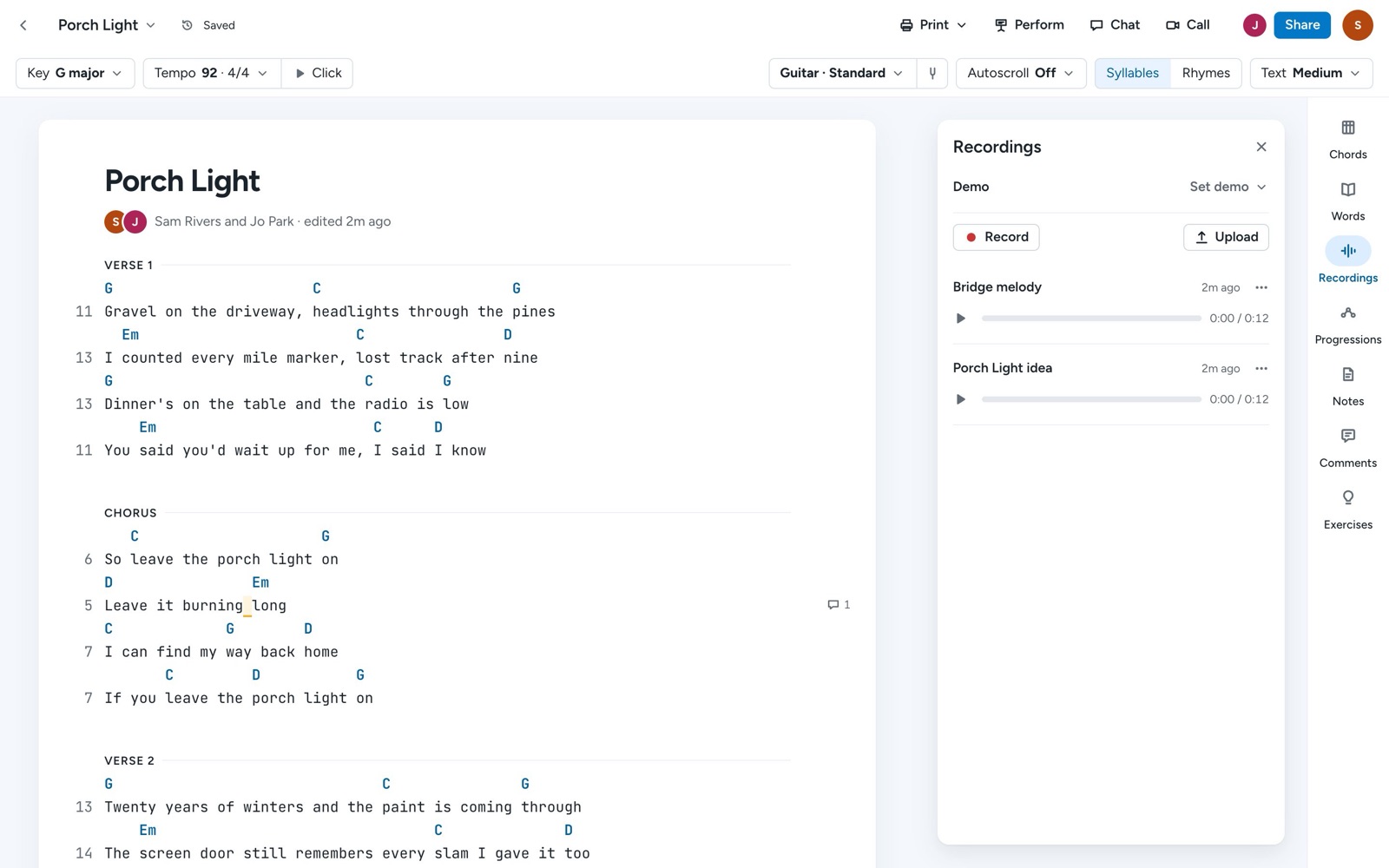Upload a recording
Viewport: 1389px width, 868px height.
(1226, 237)
